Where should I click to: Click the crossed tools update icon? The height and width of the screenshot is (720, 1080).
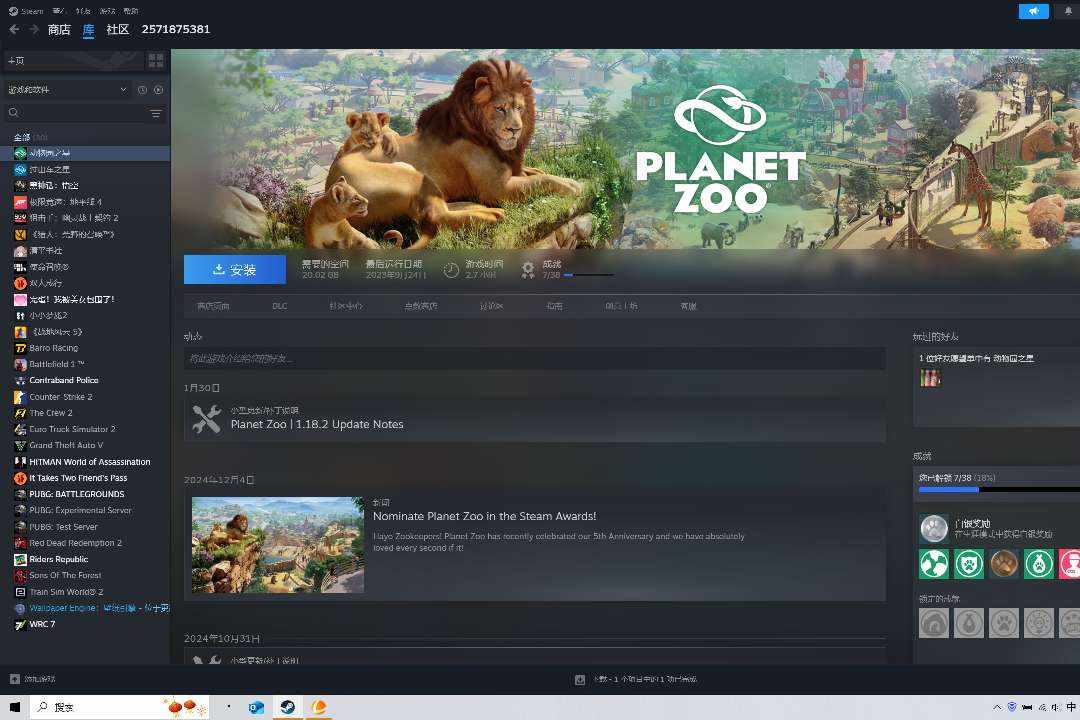[207, 419]
